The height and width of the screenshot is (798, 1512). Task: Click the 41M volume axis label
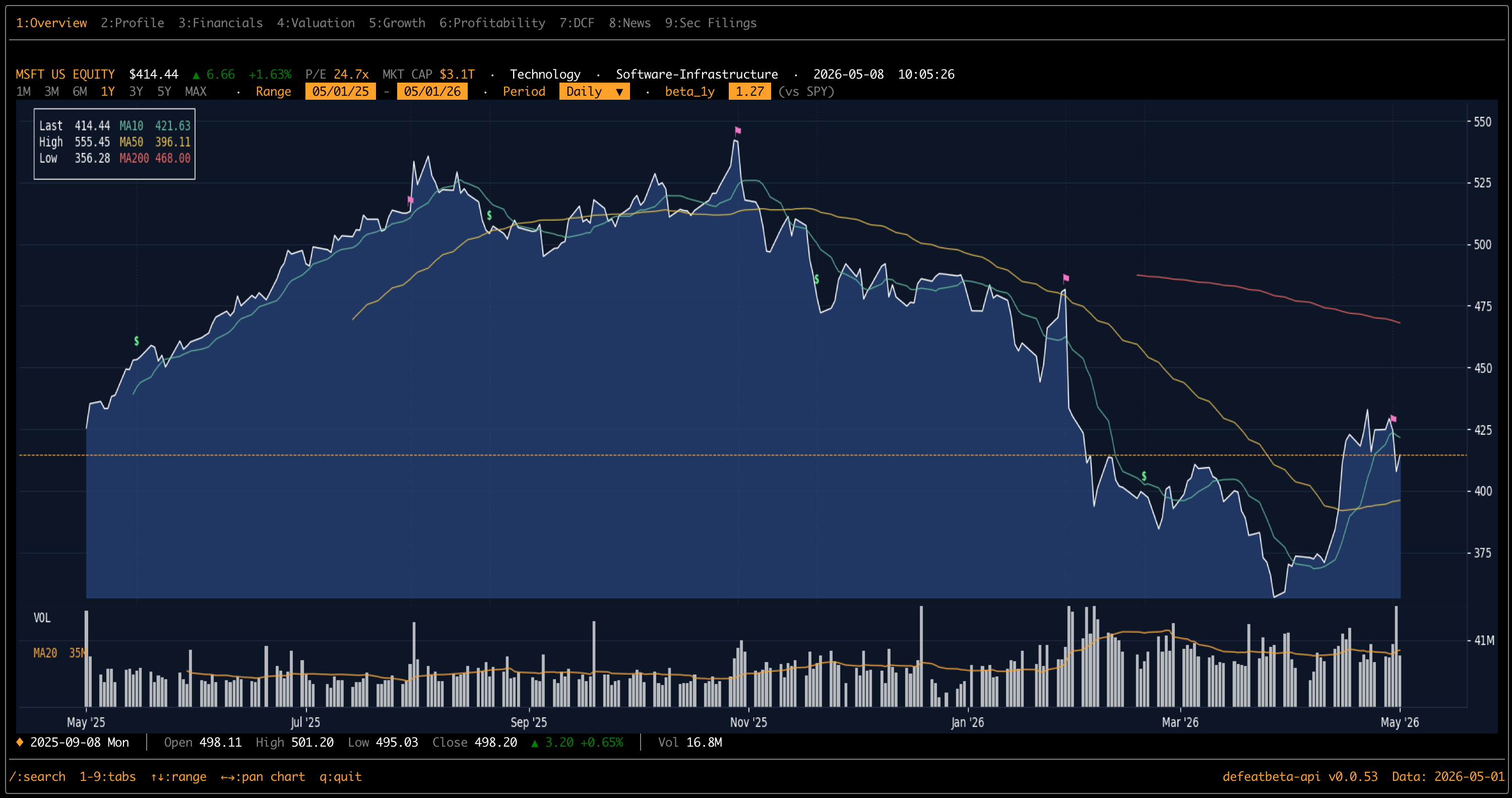pyautogui.click(x=1484, y=640)
